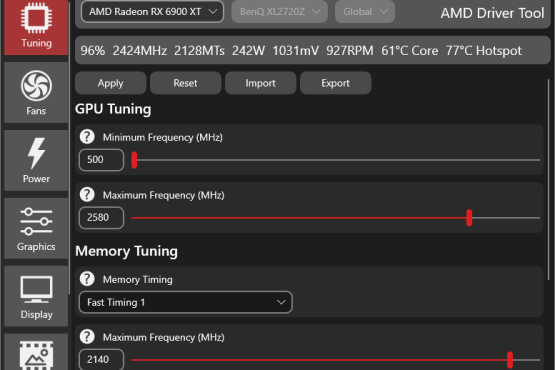
Task: Switch to the Power section
Action: tap(36, 160)
